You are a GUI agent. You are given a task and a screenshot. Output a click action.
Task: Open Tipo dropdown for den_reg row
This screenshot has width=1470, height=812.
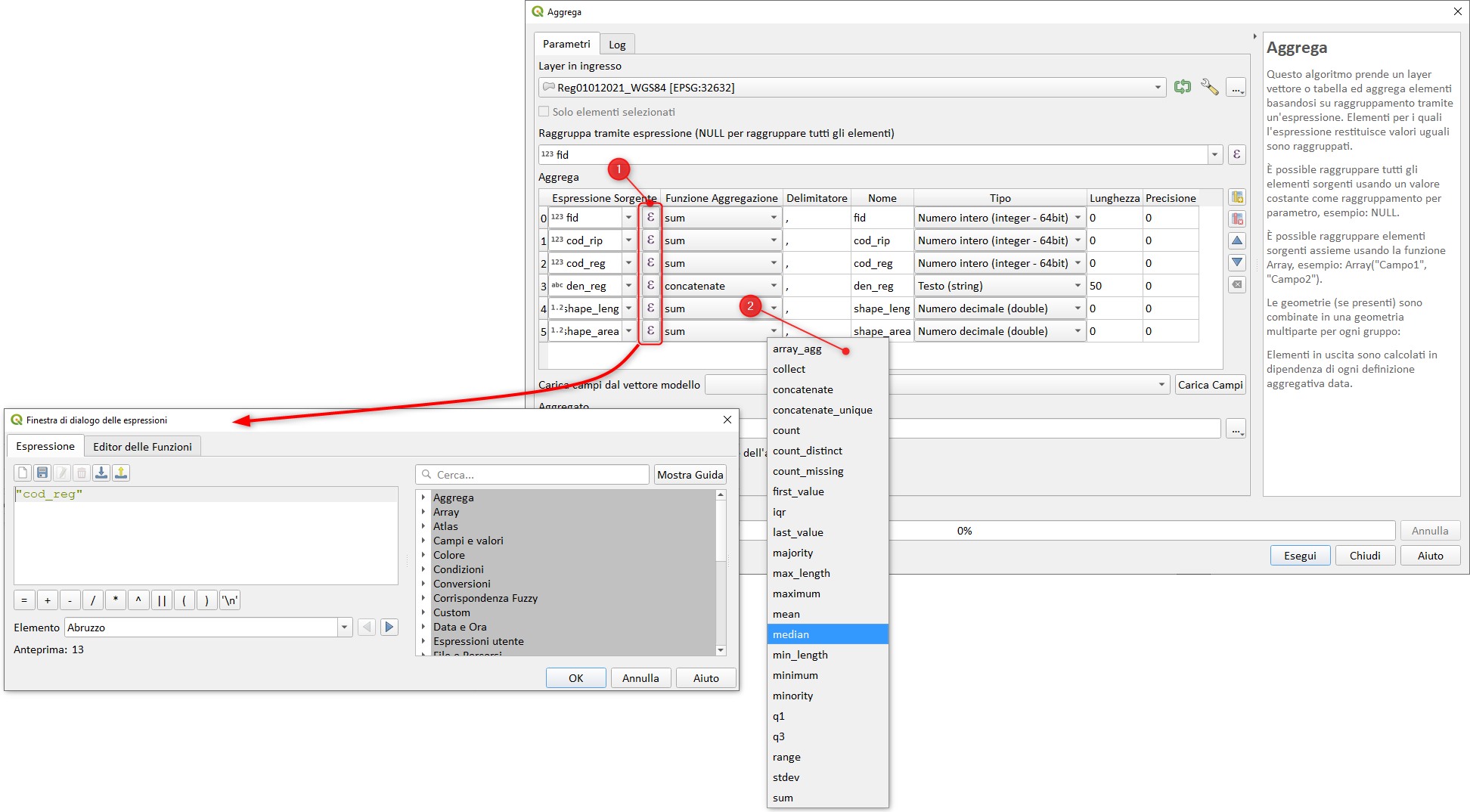point(1078,286)
